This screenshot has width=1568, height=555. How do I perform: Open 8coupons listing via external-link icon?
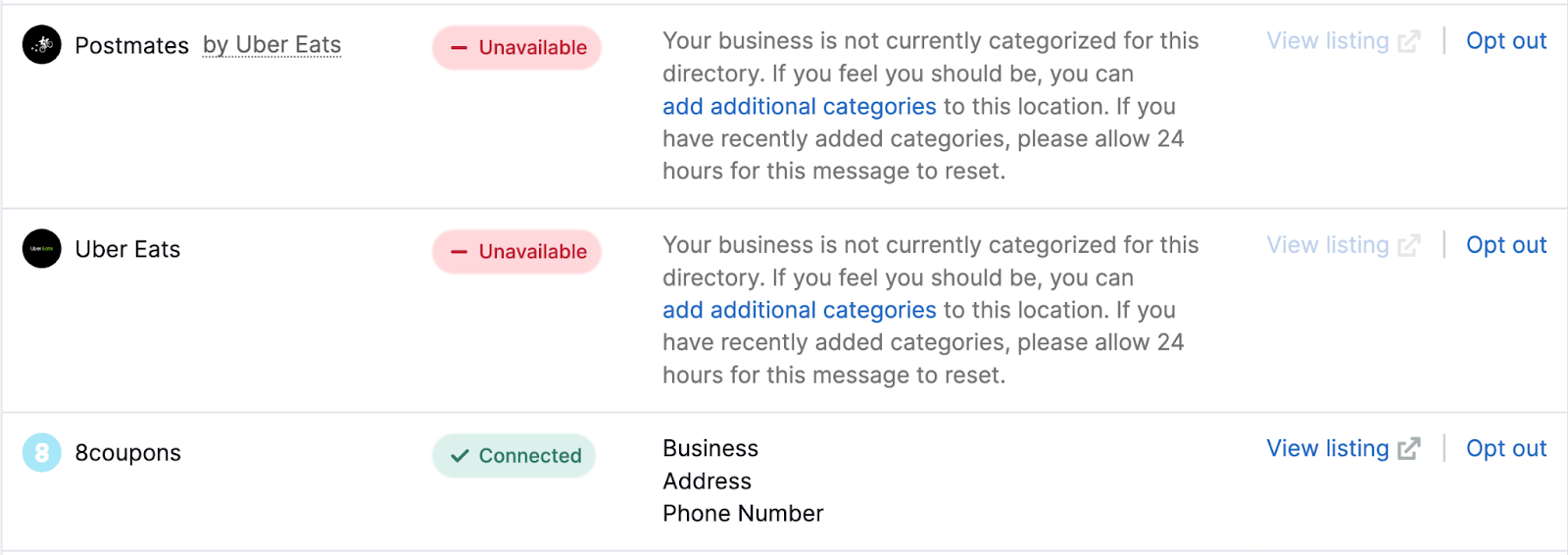pyautogui.click(x=1408, y=449)
